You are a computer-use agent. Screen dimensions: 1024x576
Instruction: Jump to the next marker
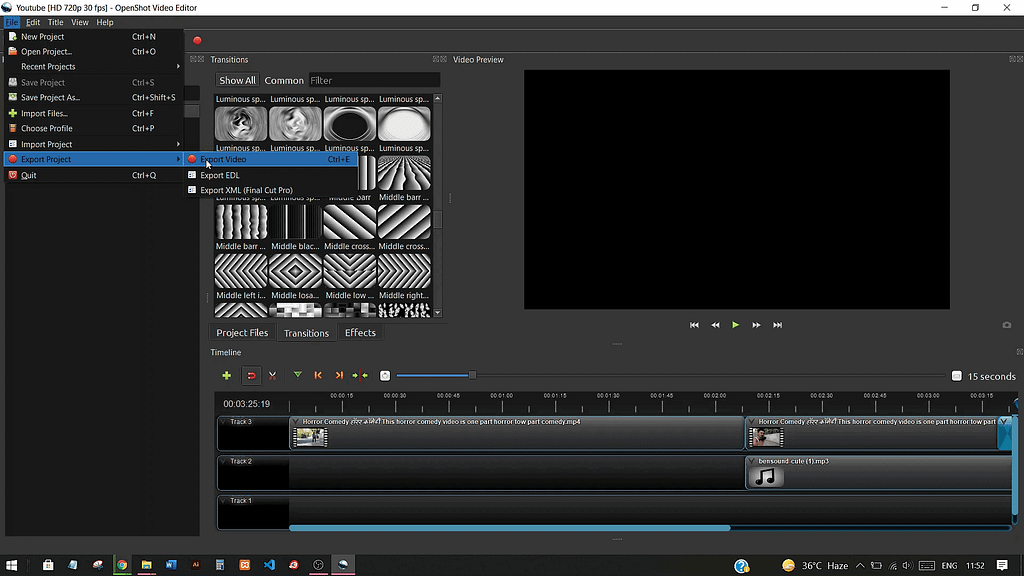point(339,375)
